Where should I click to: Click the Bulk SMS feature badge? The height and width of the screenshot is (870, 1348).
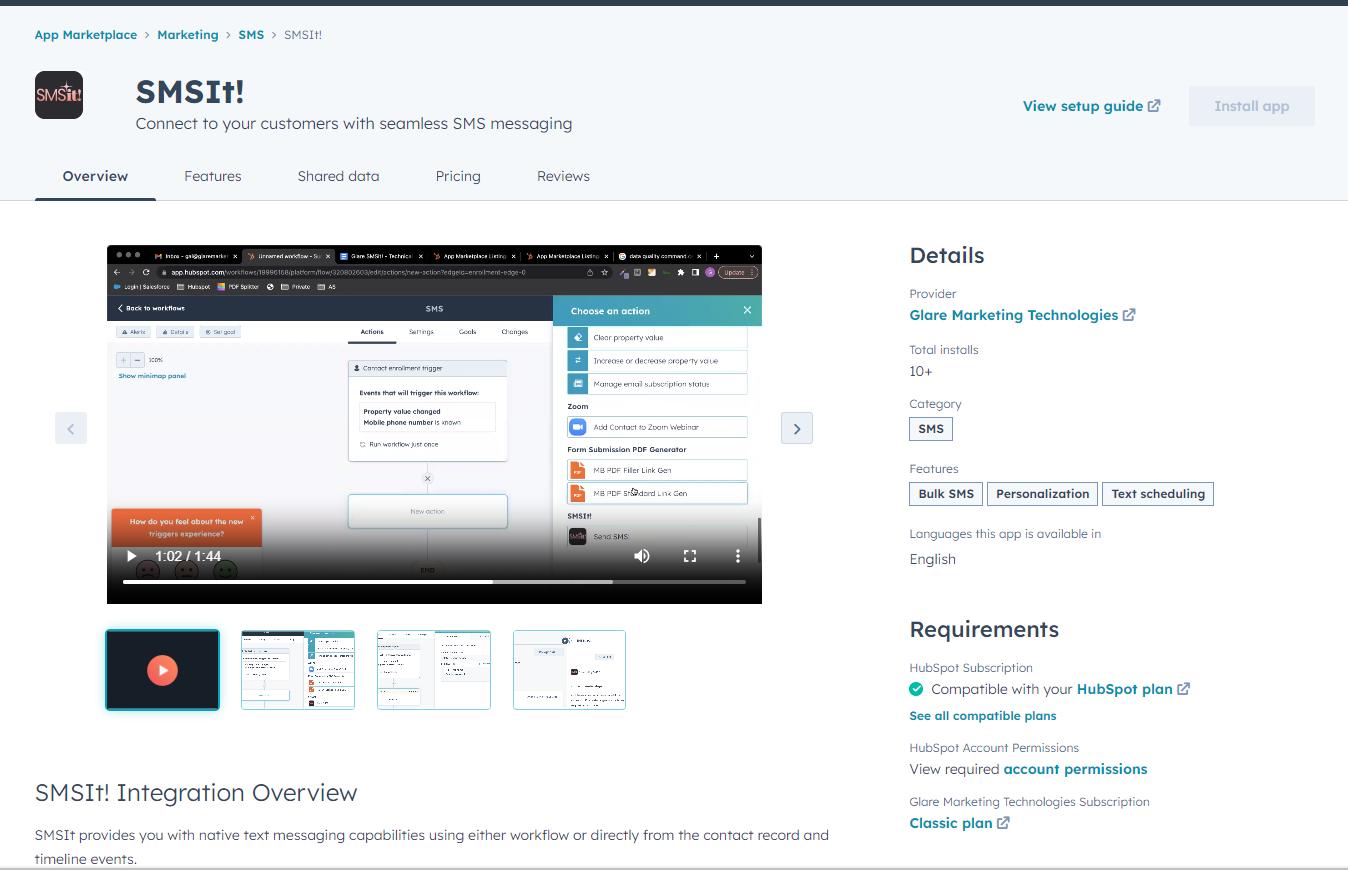(945, 493)
